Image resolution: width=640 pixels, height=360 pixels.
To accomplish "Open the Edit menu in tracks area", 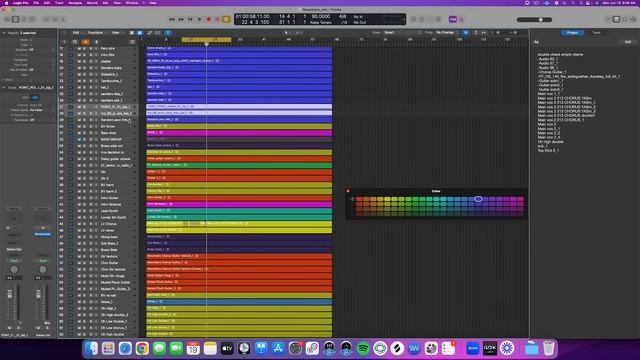I will (77, 33).
